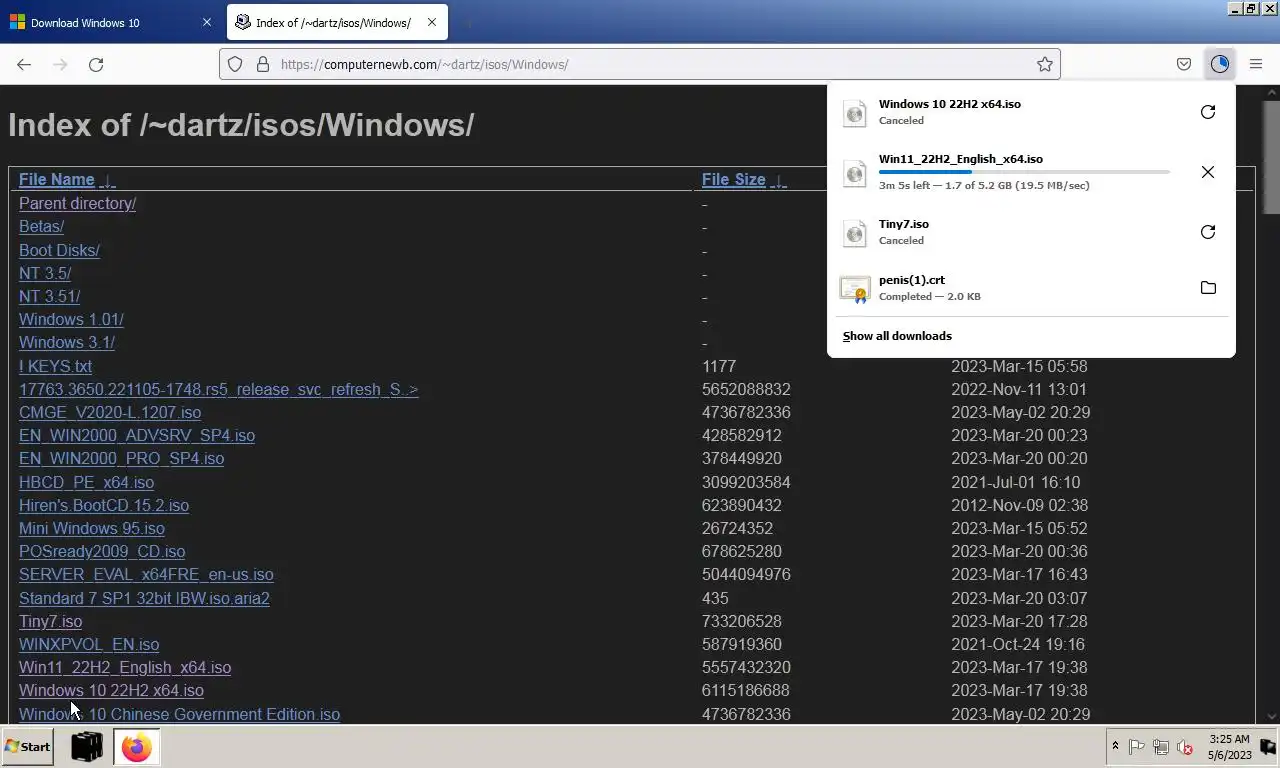Click the penis(1).crt certificate file icon

click(855, 288)
